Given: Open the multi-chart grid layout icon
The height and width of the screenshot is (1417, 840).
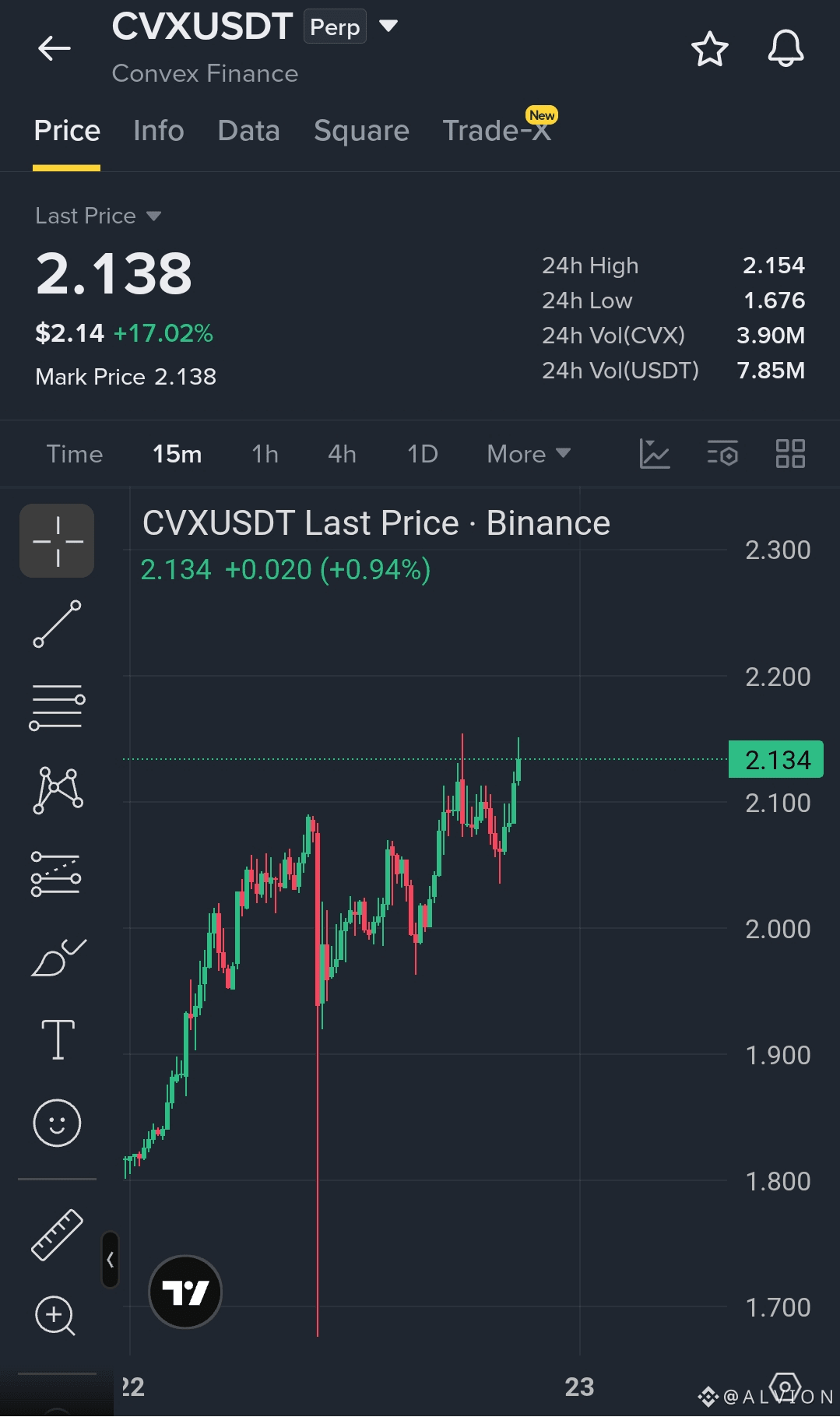Looking at the screenshot, I should click(x=790, y=453).
